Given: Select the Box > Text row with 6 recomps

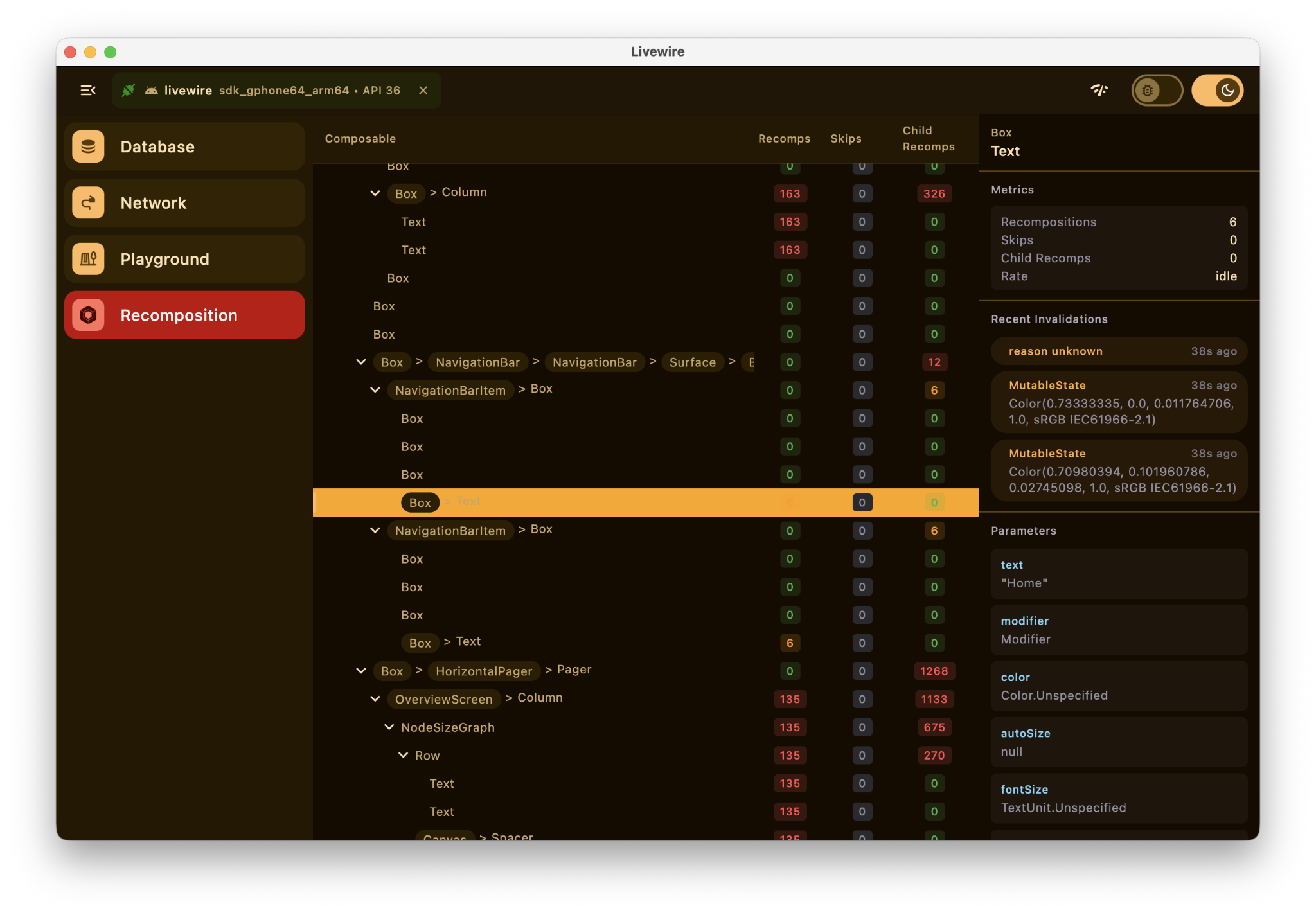Looking at the screenshot, I should [645, 643].
